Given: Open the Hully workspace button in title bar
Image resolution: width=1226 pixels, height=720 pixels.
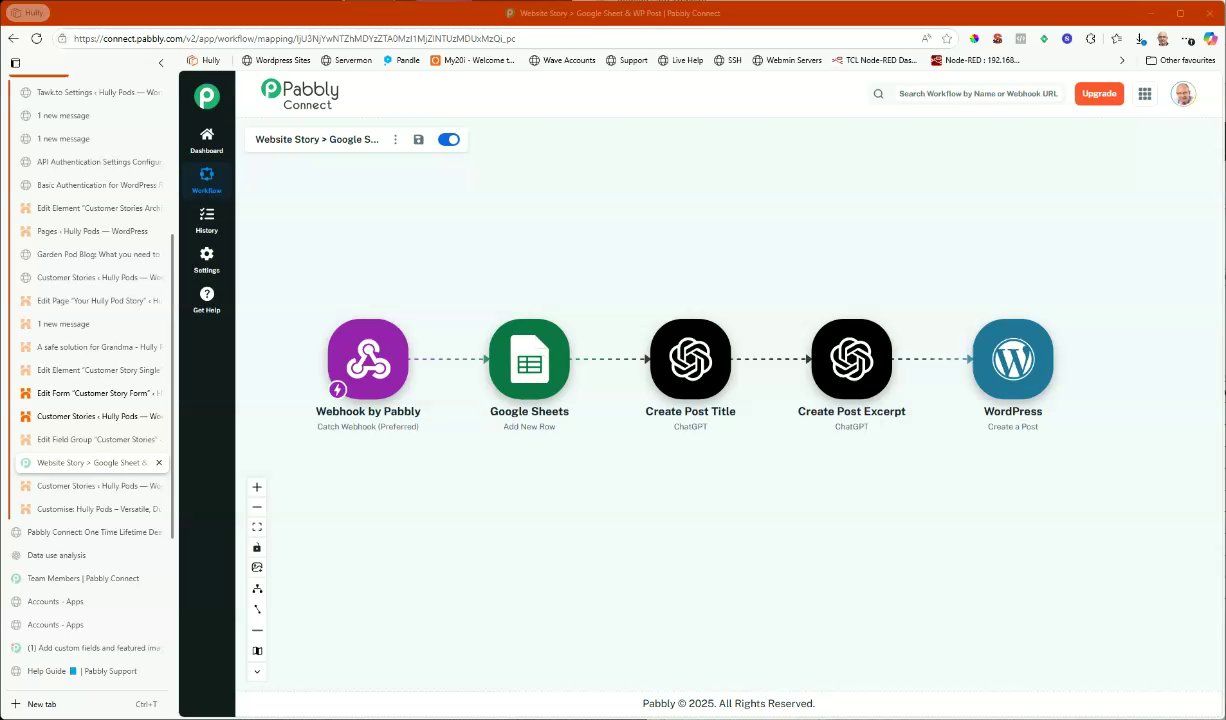Looking at the screenshot, I should tap(28, 13).
